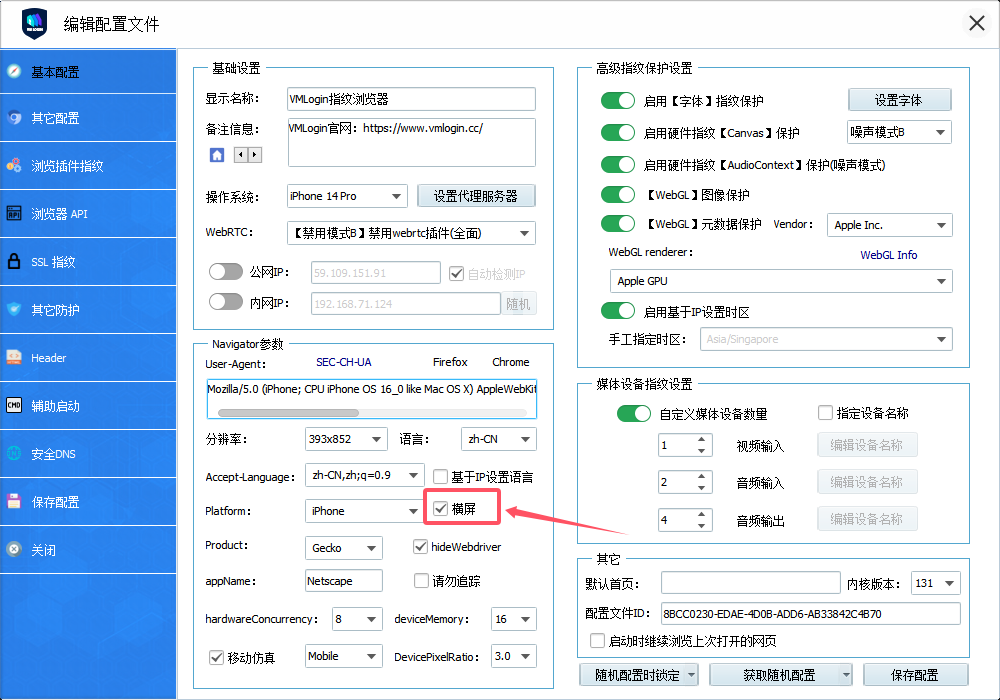This screenshot has height=700, width=1000.
Task: Disable the Canvas hardware fingerprint protection switch
Action: point(618,133)
